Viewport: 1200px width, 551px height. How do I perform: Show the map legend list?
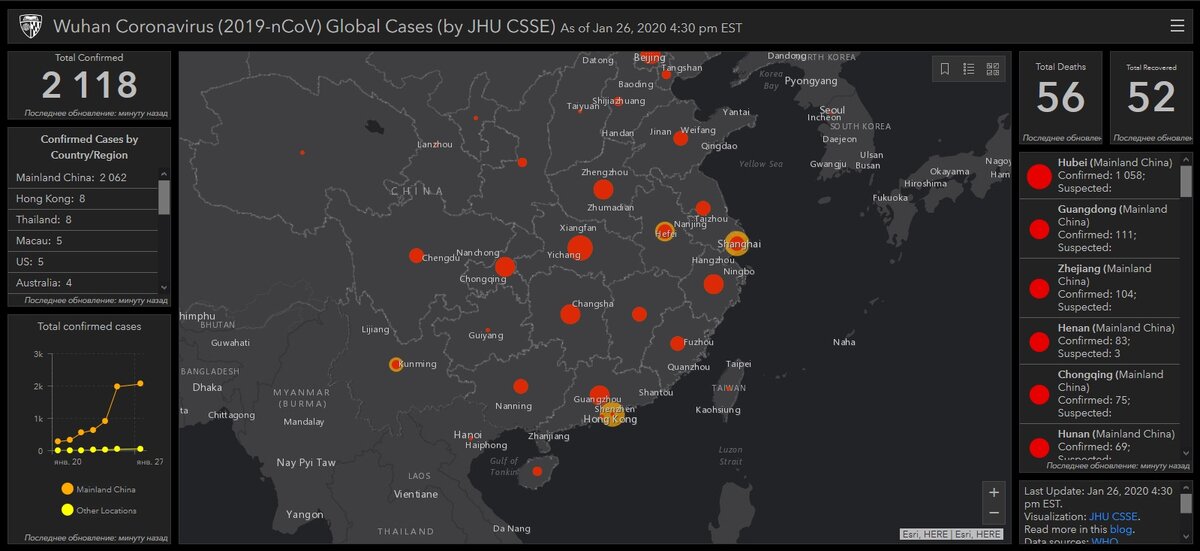click(x=969, y=69)
